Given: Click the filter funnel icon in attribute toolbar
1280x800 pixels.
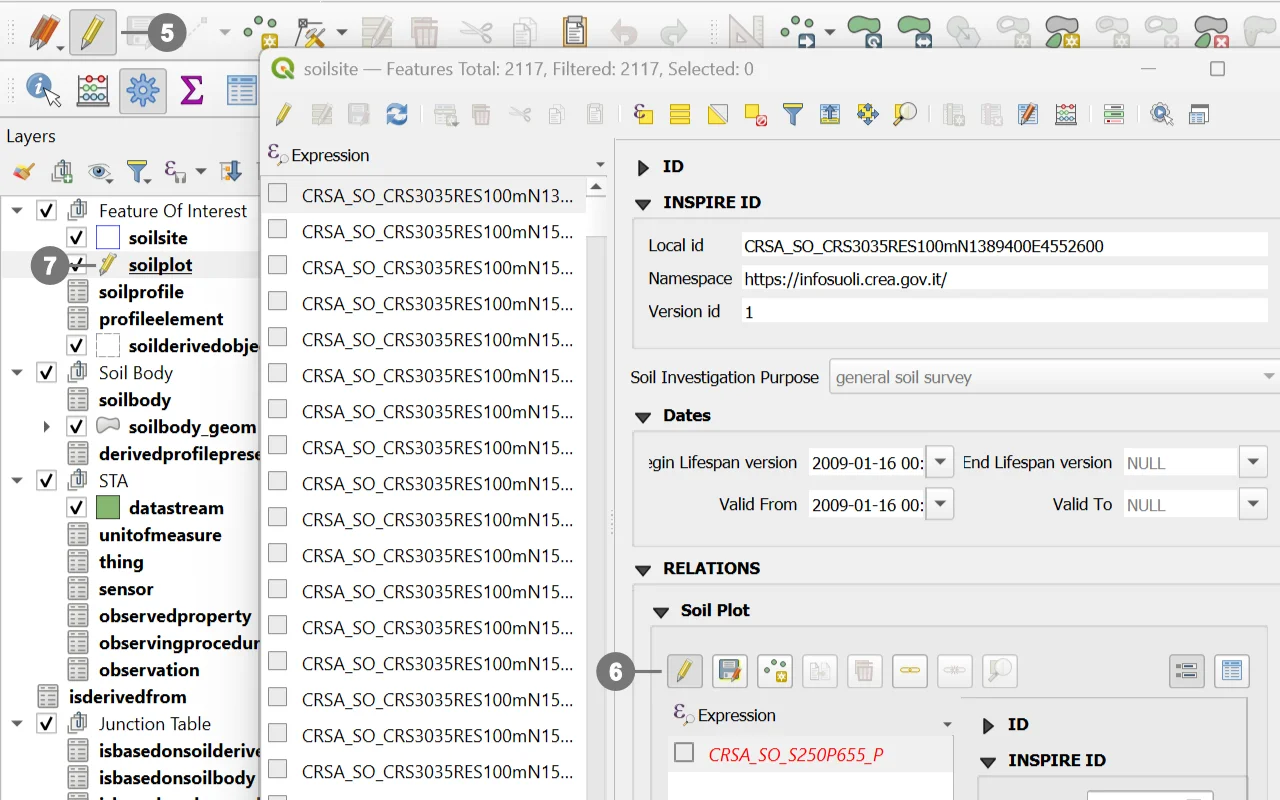Looking at the screenshot, I should click(792, 115).
